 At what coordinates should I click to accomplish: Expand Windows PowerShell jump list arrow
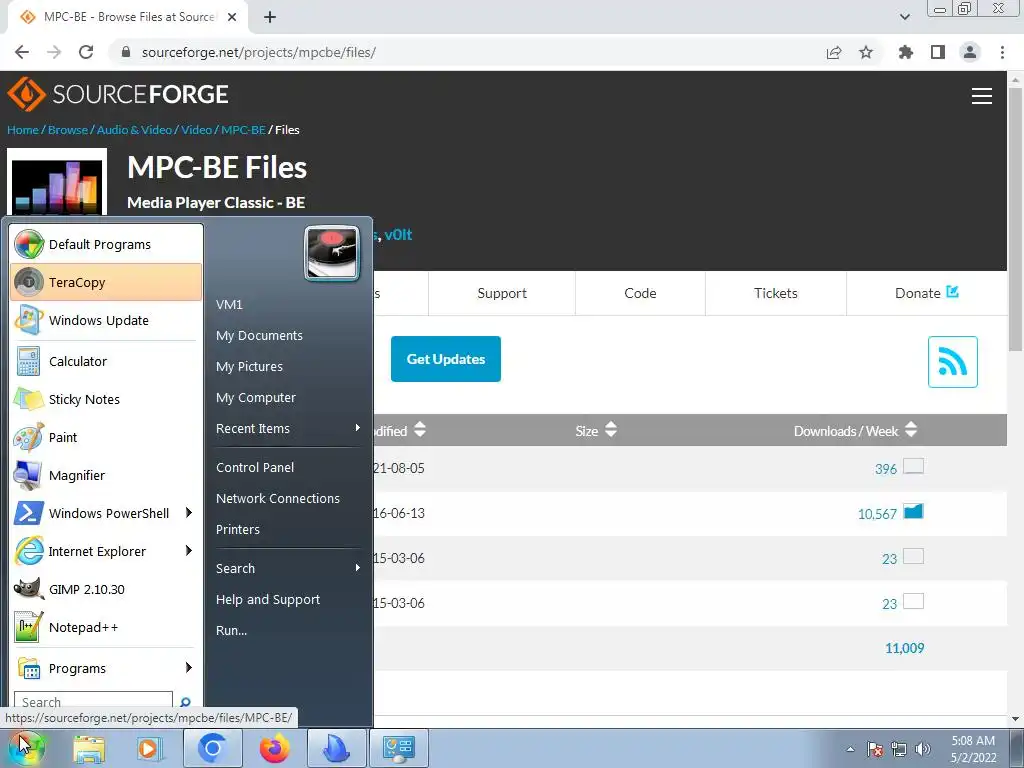pos(189,513)
